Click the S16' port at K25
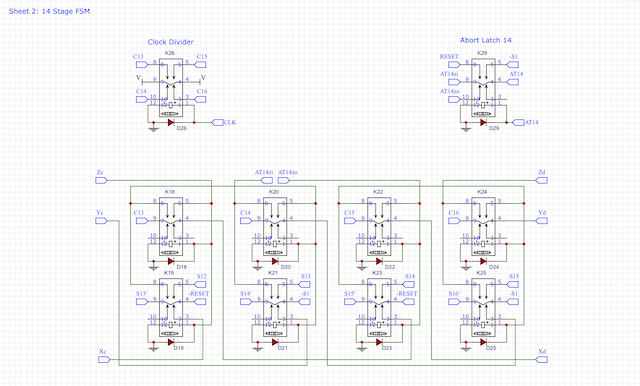 (454, 302)
